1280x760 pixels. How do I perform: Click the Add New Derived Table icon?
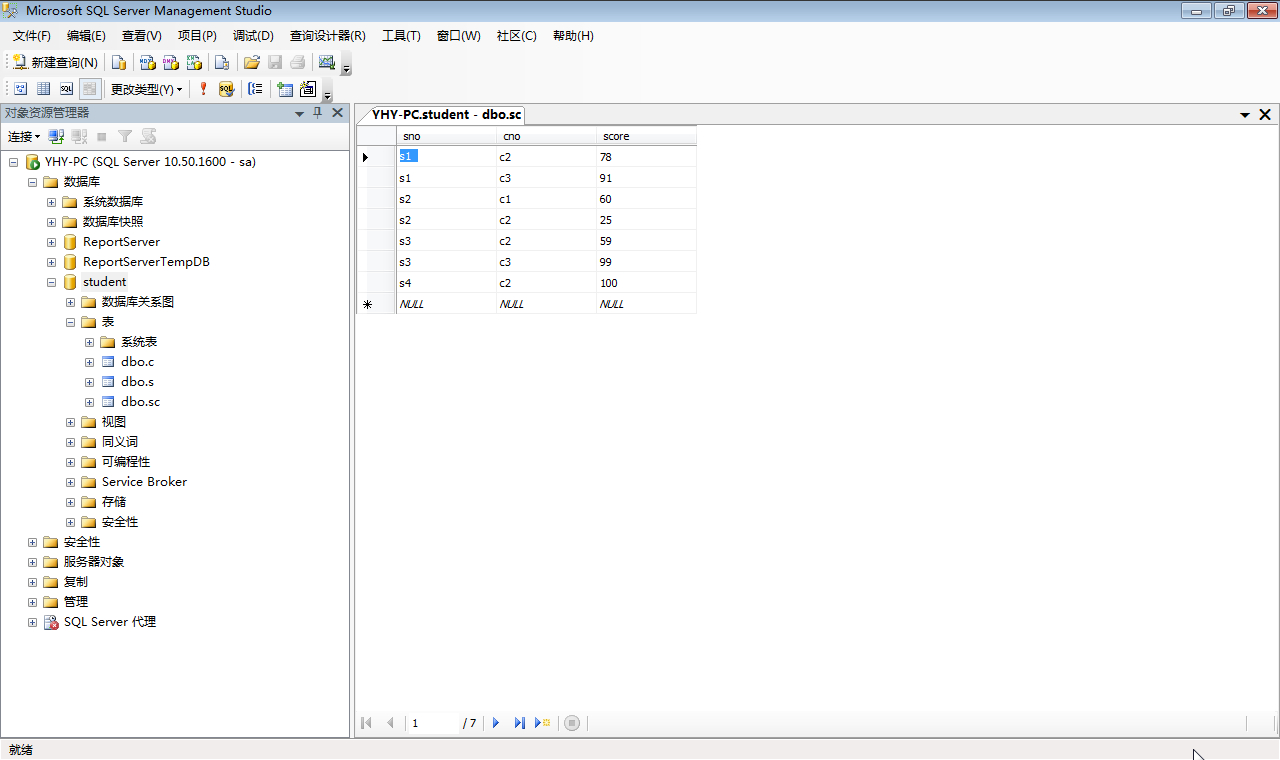308,89
